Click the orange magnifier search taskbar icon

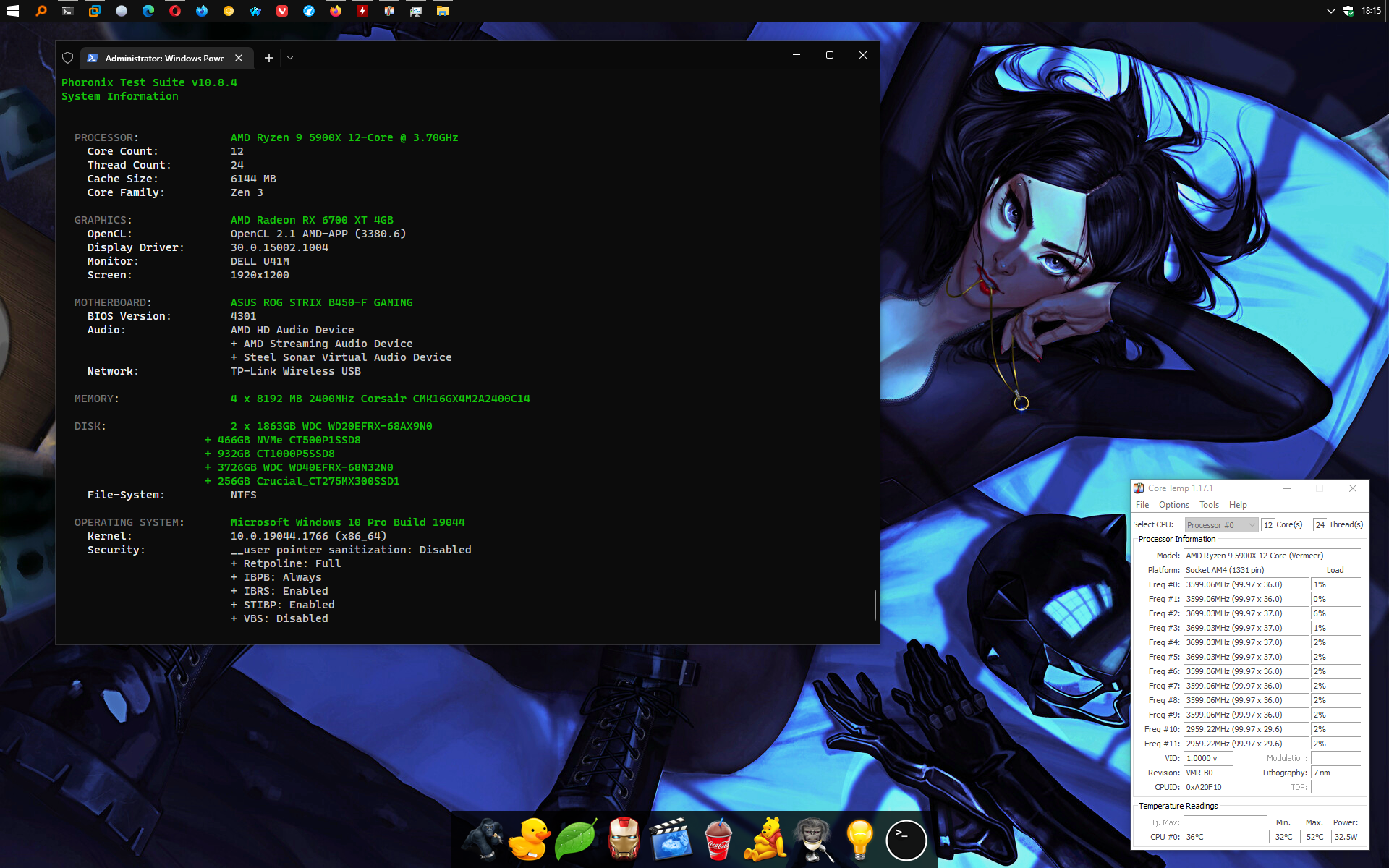click(x=41, y=11)
